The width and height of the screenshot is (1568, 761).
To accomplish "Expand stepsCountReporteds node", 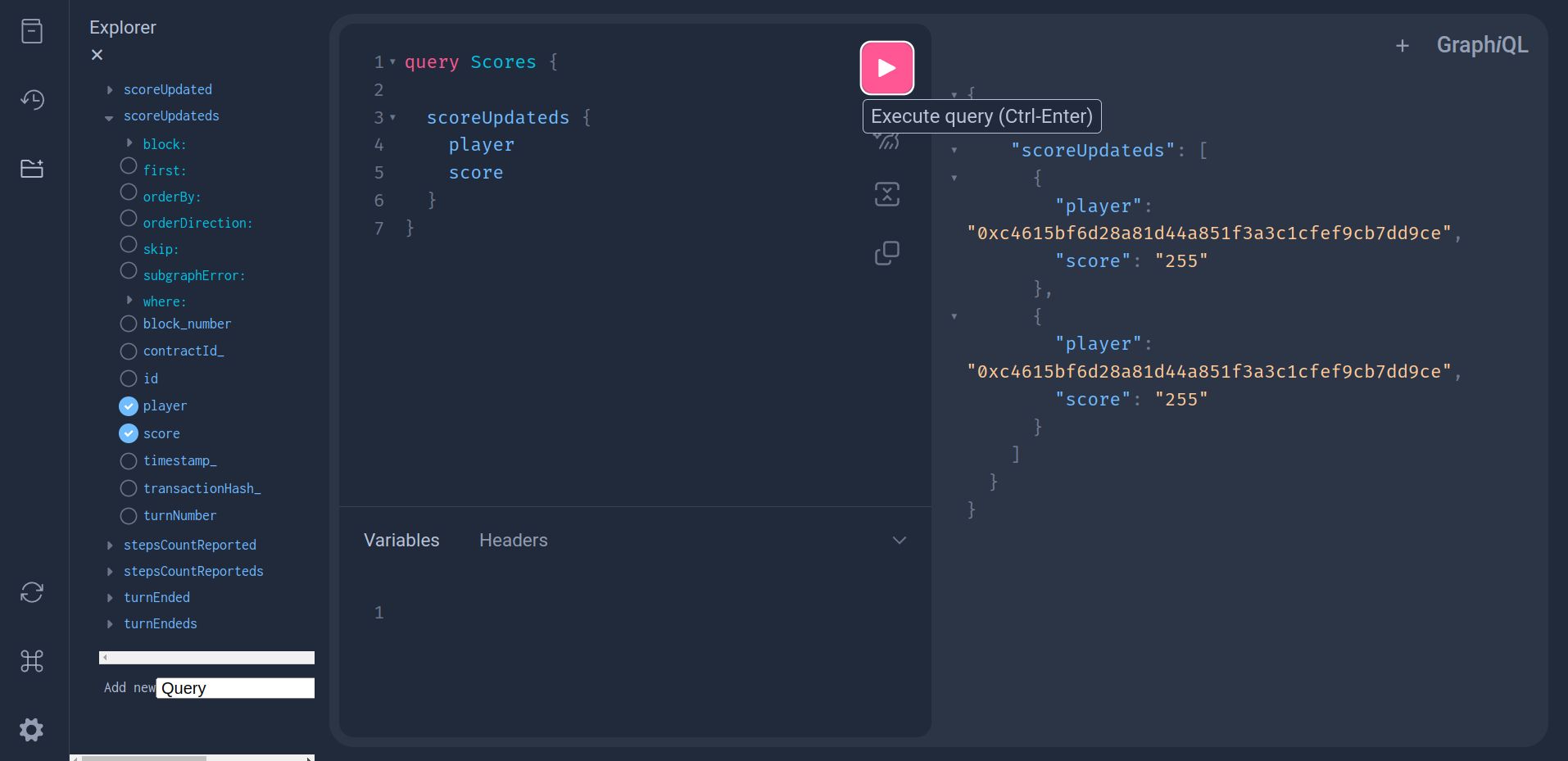I will click(x=110, y=572).
